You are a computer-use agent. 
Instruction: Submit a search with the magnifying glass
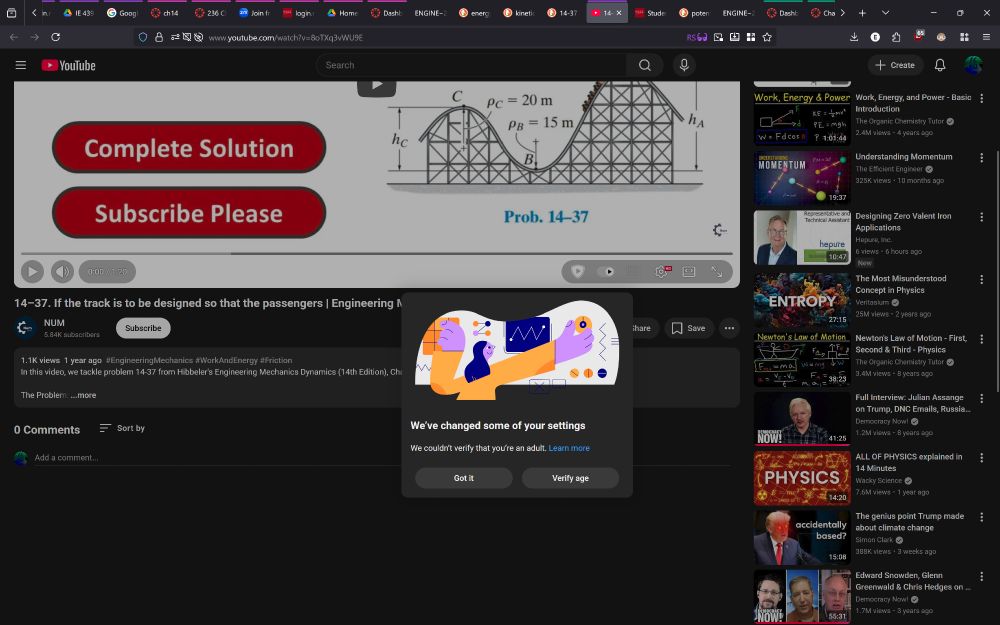(x=645, y=64)
